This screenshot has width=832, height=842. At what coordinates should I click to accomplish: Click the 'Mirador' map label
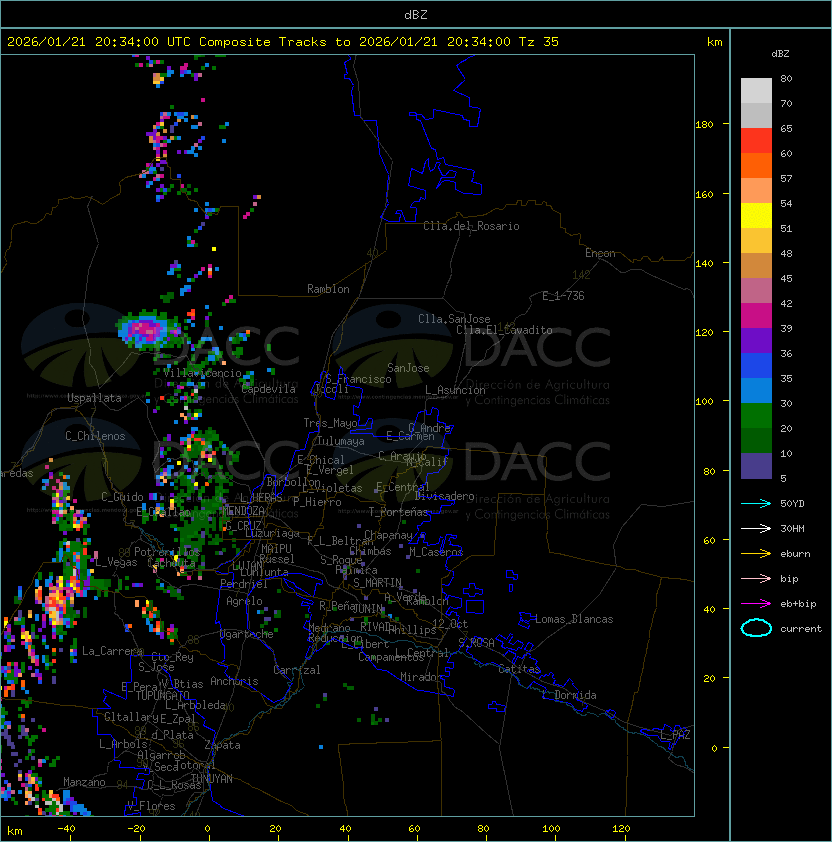421,677
